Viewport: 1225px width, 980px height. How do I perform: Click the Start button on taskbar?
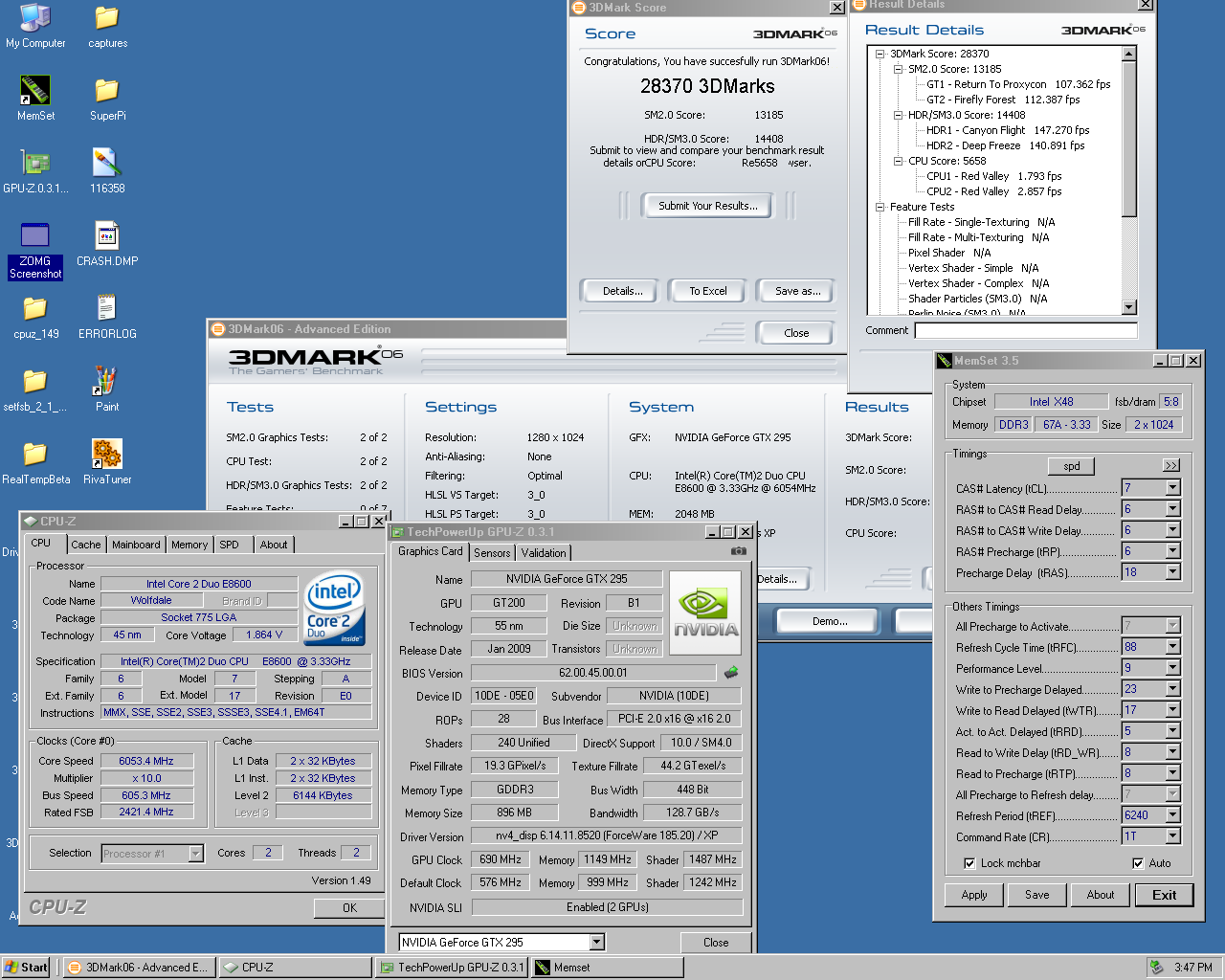(26, 968)
